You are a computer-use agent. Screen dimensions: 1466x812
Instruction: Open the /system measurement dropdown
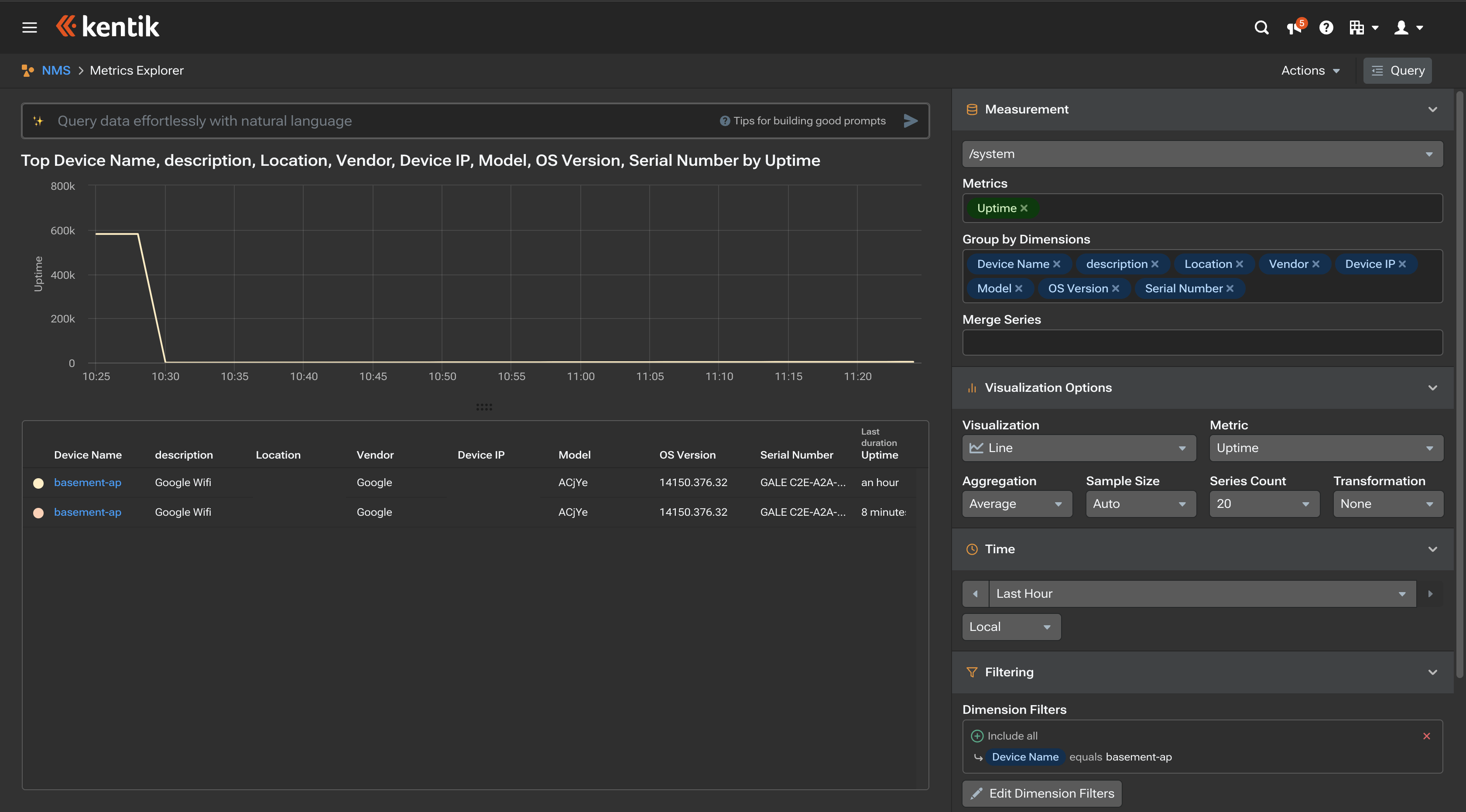coord(1202,154)
